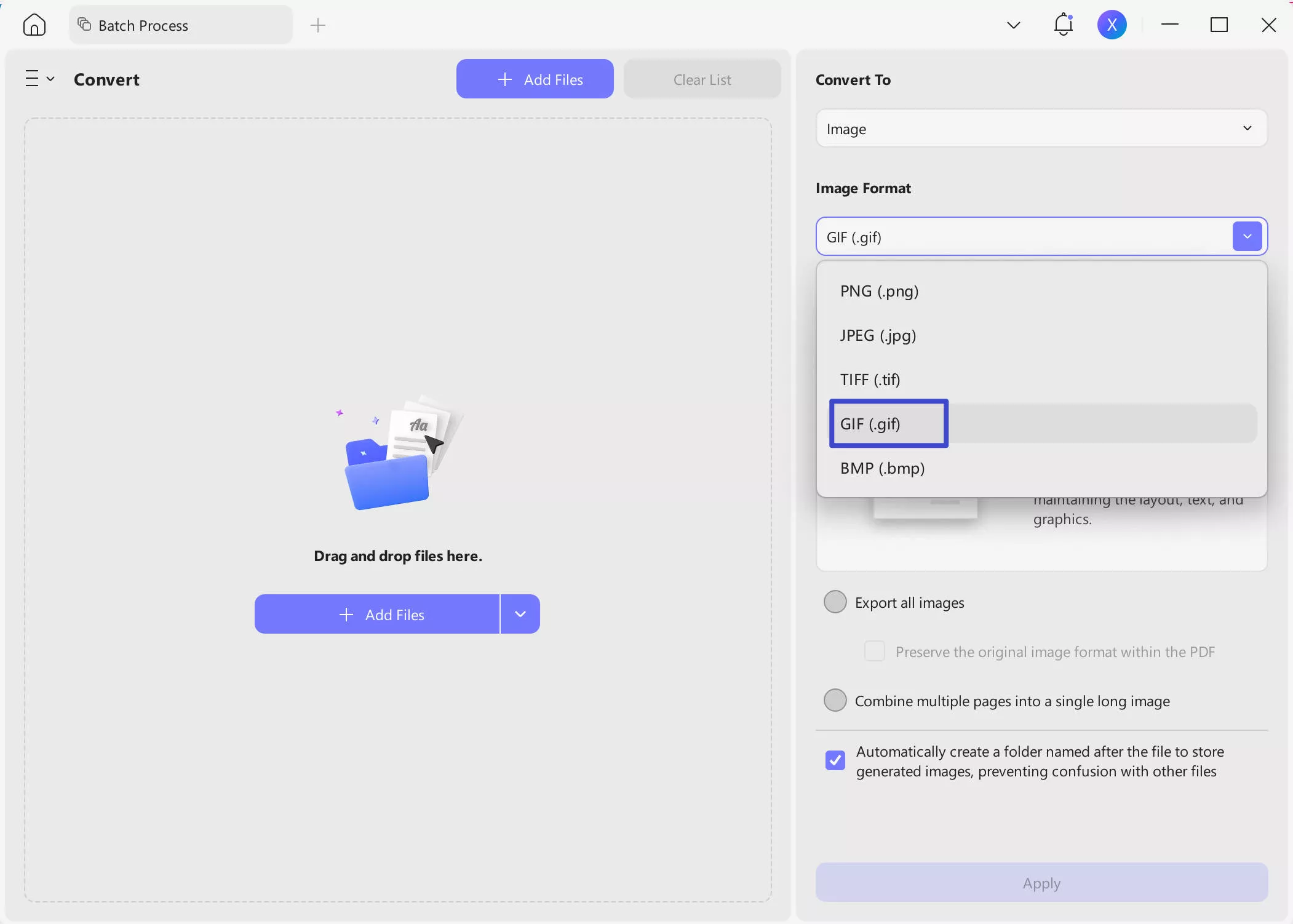Select Export all images option

(x=835, y=602)
